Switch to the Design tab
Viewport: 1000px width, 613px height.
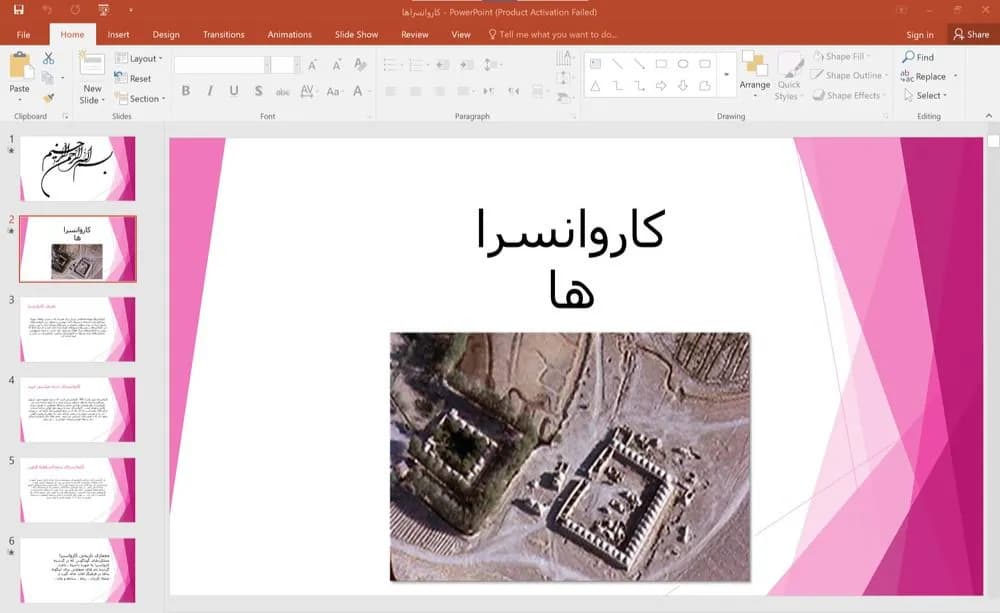[x=166, y=34]
